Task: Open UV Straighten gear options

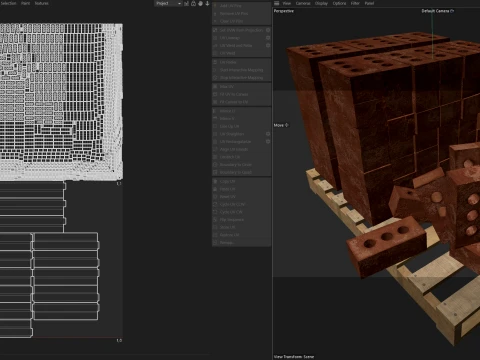Action: point(268,134)
